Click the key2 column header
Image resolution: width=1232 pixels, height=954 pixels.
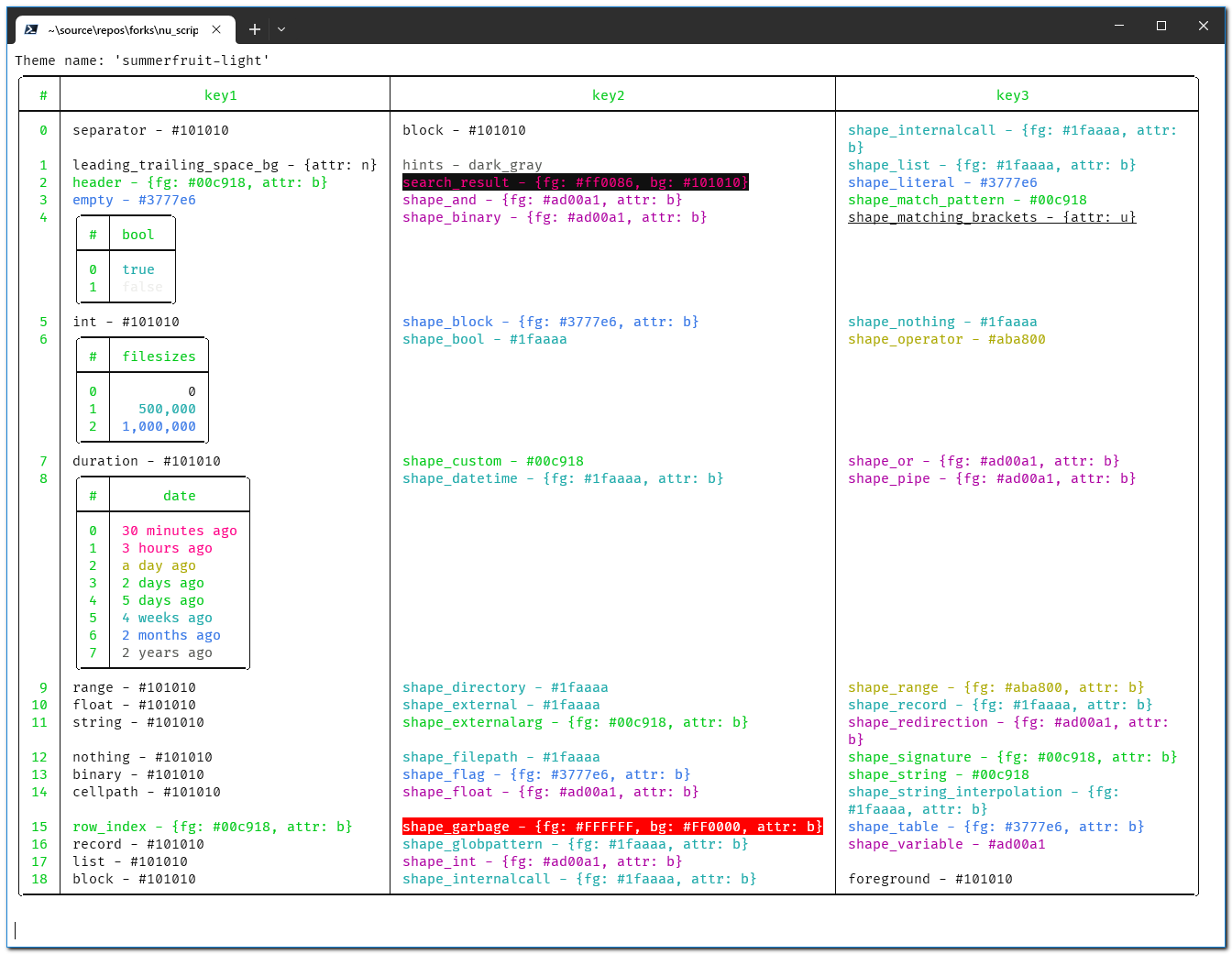pyautogui.click(x=609, y=95)
